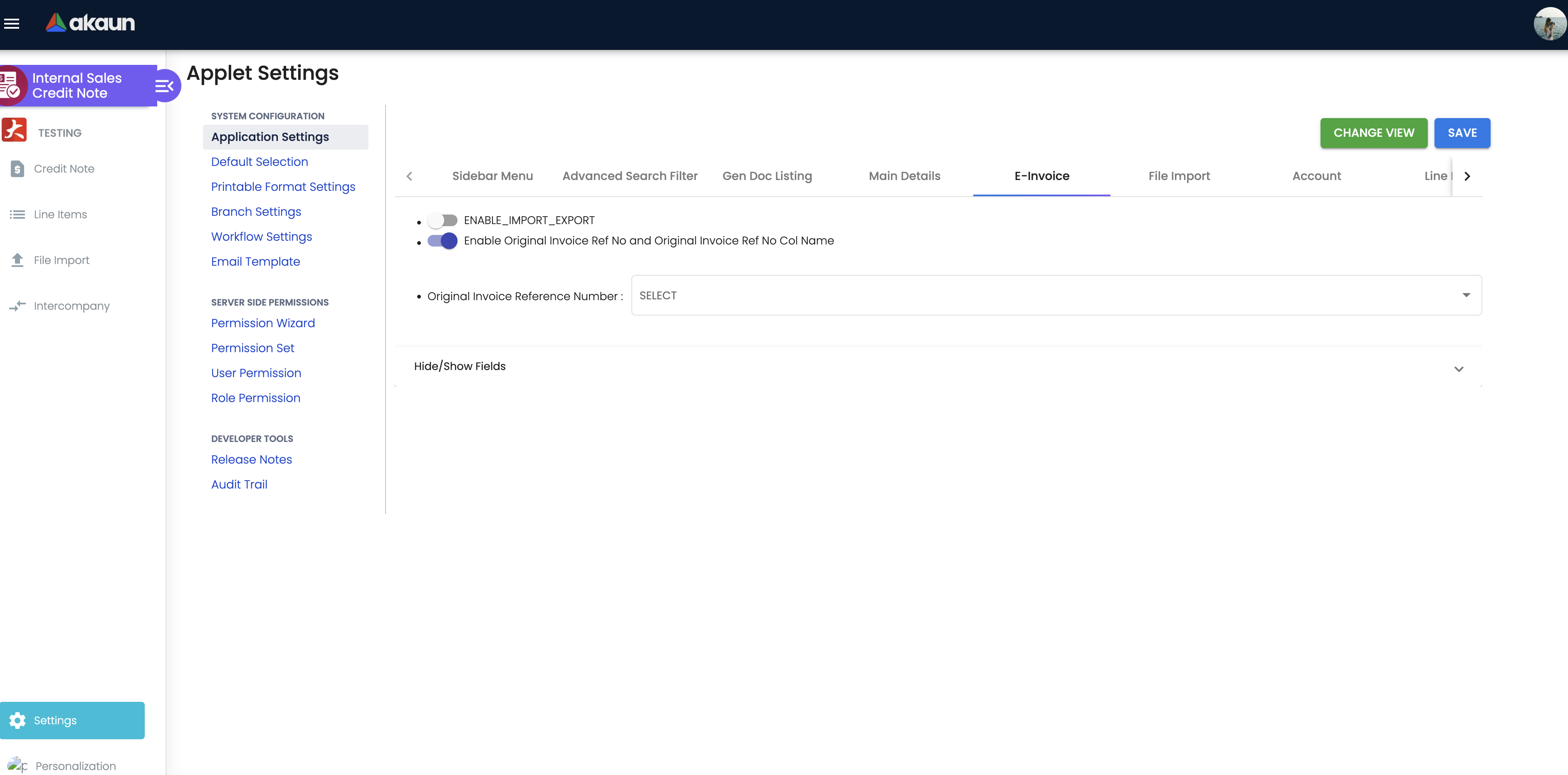1568x775 pixels.
Task: Open Release Notes
Action: [251, 459]
